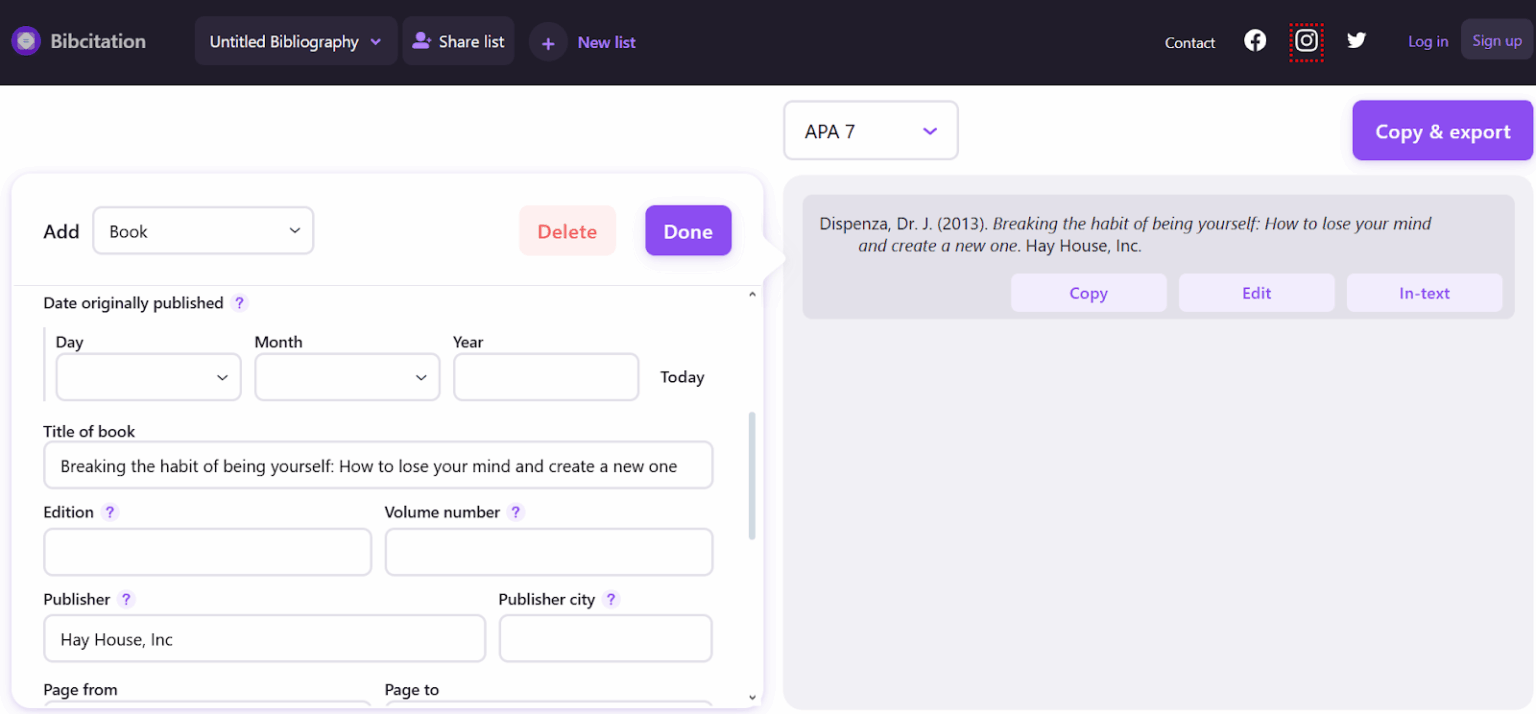Set publication date using Today
Screen dimensions: 1536x714
tap(682, 377)
